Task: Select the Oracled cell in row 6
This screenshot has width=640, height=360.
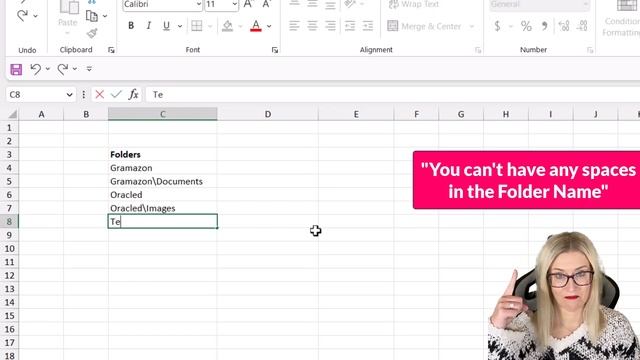Action: [x=162, y=195]
